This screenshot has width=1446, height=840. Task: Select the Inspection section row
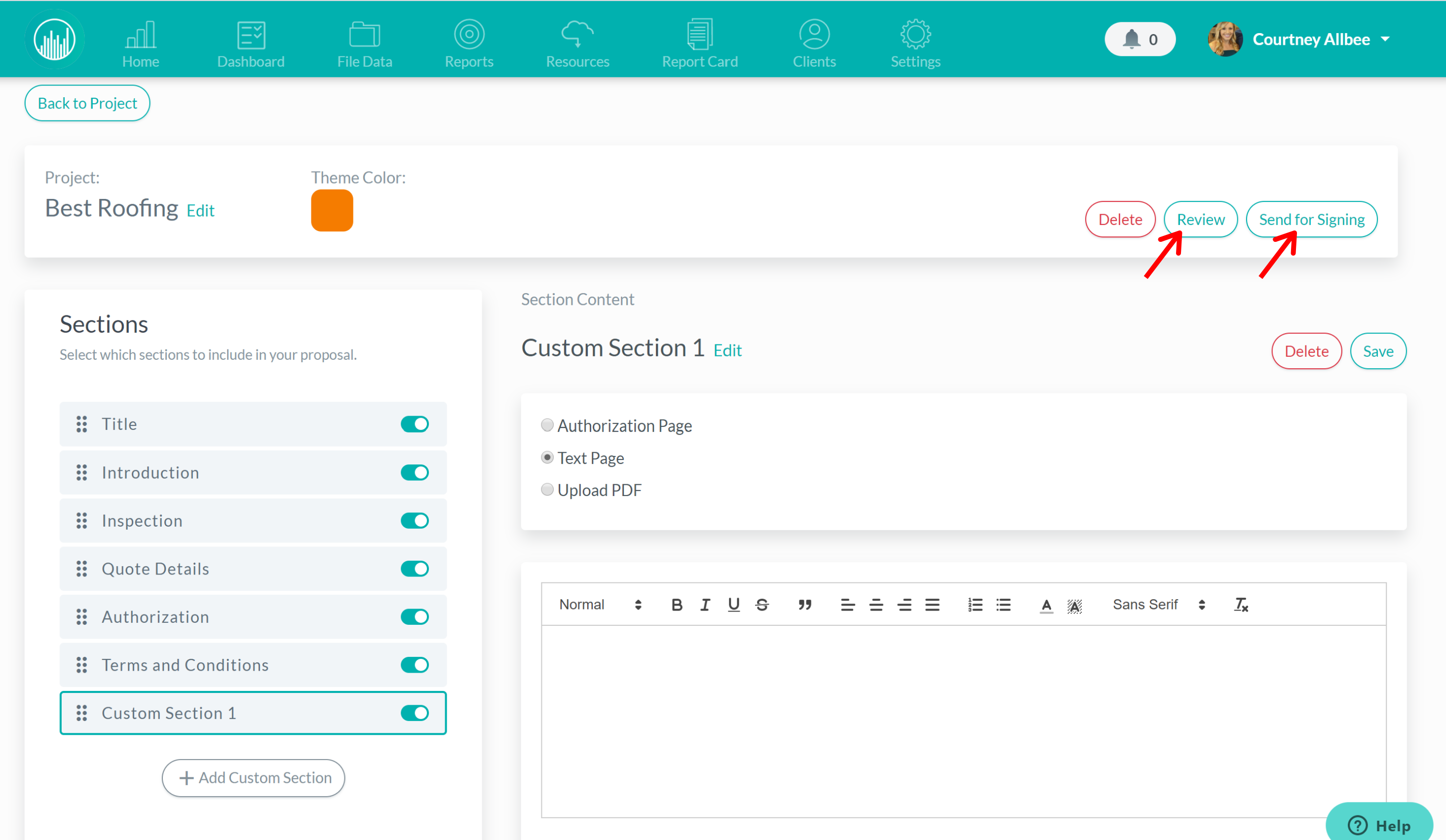point(253,520)
